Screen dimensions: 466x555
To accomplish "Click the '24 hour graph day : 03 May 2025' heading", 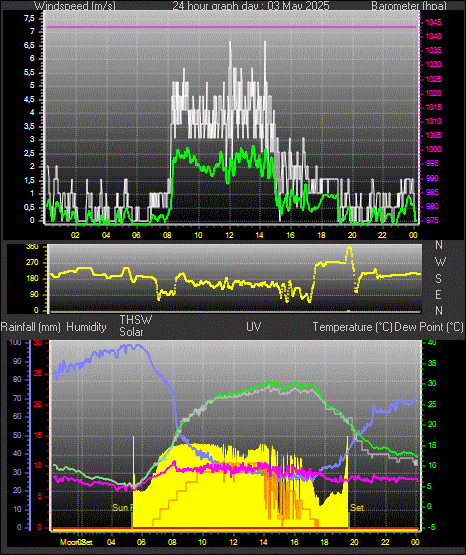I will (251, 5).
